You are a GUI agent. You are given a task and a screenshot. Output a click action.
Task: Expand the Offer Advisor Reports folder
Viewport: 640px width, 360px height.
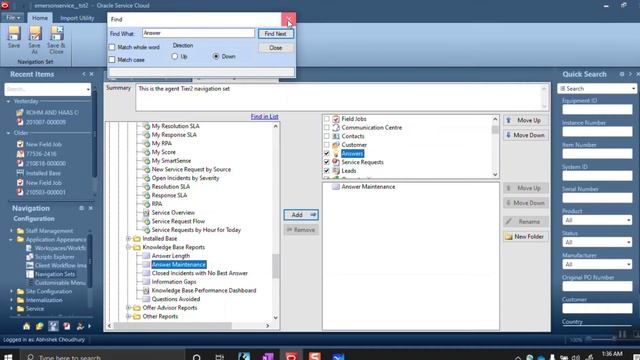(x=129, y=308)
